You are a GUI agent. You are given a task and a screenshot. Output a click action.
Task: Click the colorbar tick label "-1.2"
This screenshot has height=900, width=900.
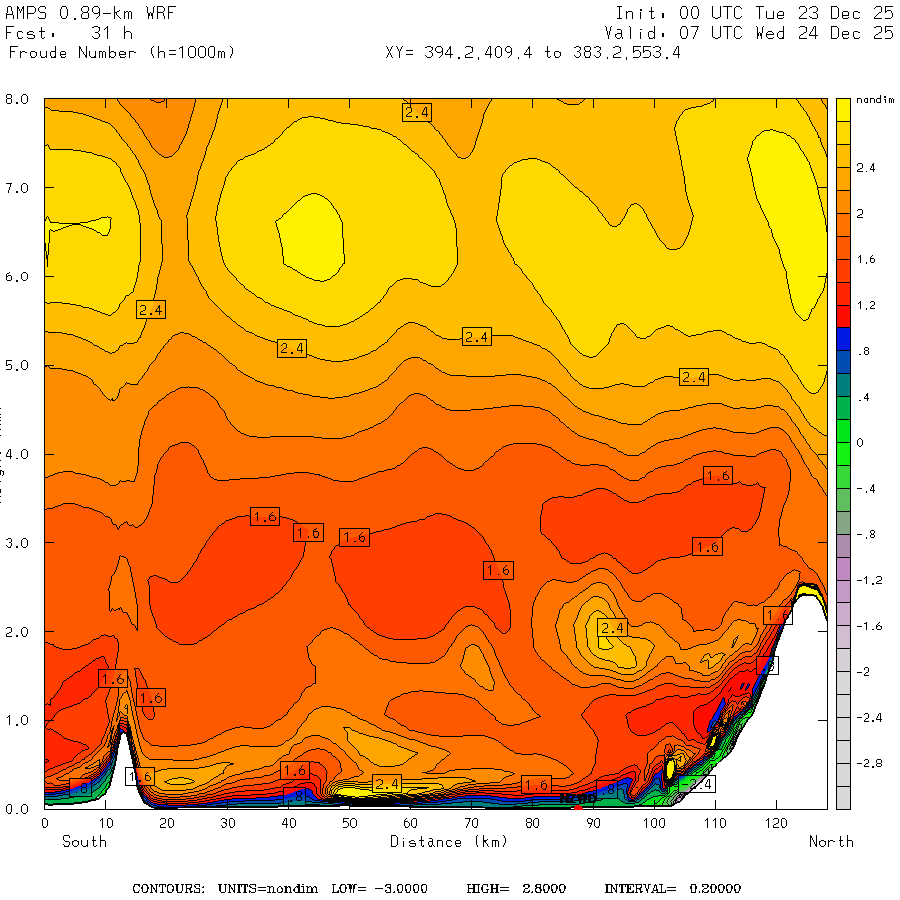click(x=868, y=580)
